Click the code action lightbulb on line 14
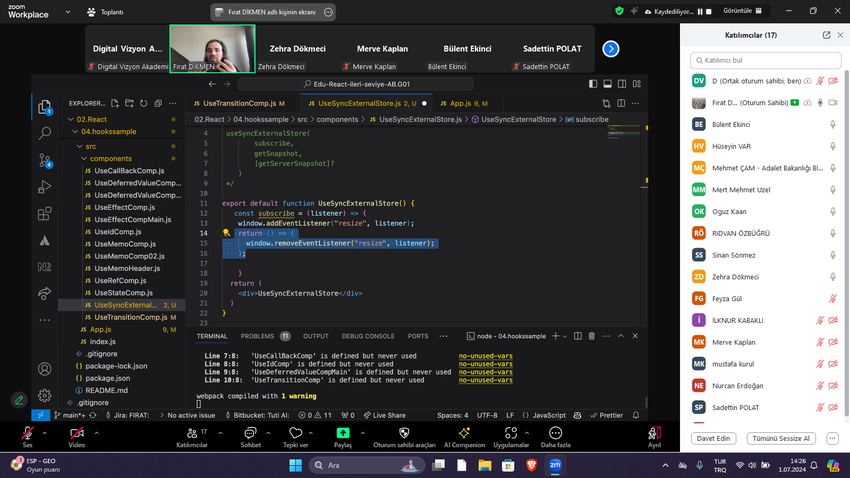This screenshot has width=850, height=478. coord(227,233)
